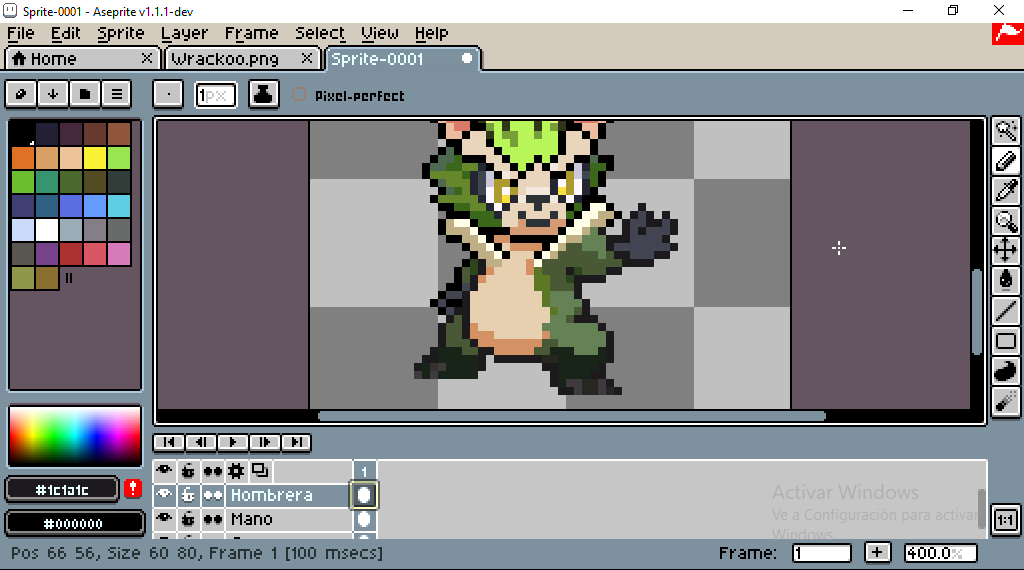1024x570 pixels.
Task: Choose the Rectangle shape tool
Action: pyautogui.click(x=1006, y=341)
